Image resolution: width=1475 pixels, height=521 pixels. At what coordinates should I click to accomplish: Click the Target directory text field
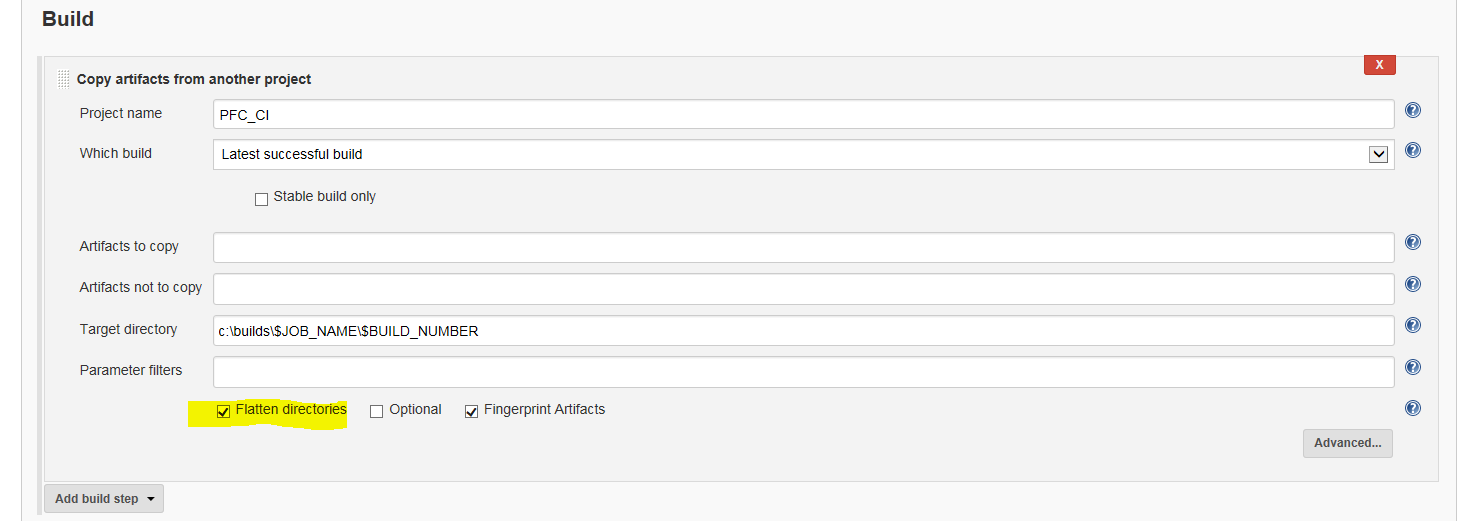pyautogui.click(x=803, y=330)
